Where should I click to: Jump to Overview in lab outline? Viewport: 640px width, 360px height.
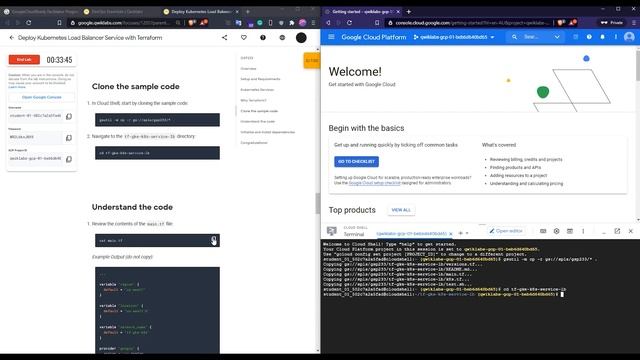pyautogui.click(x=248, y=69)
